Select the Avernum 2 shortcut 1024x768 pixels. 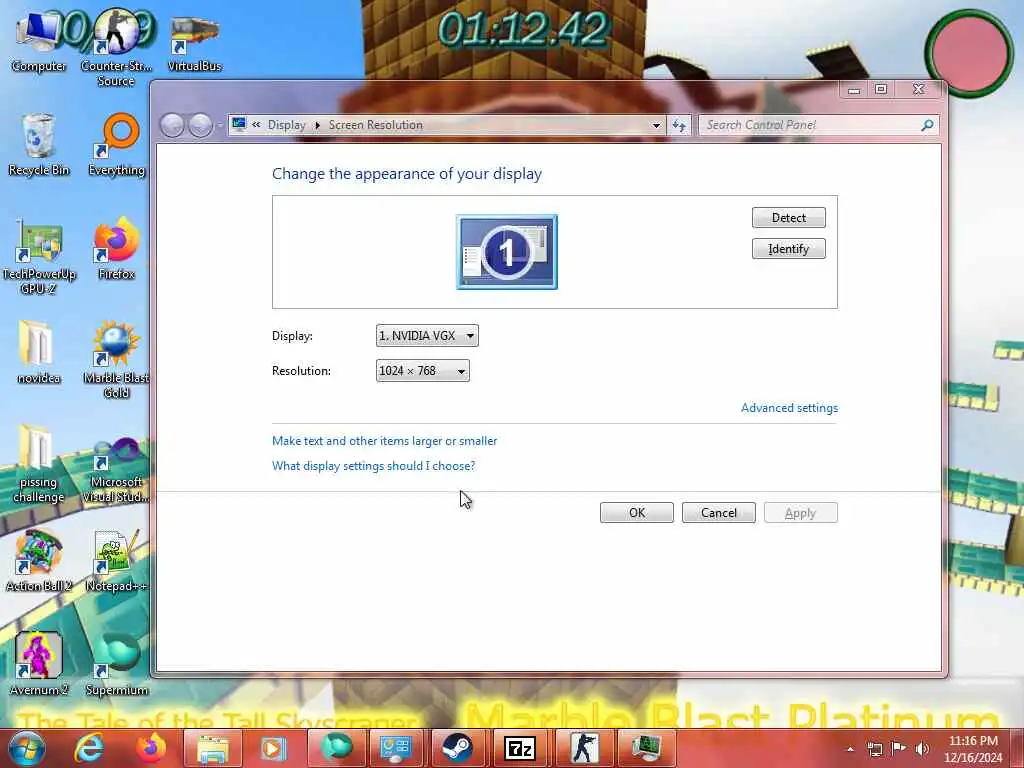(x=38, y=664)
